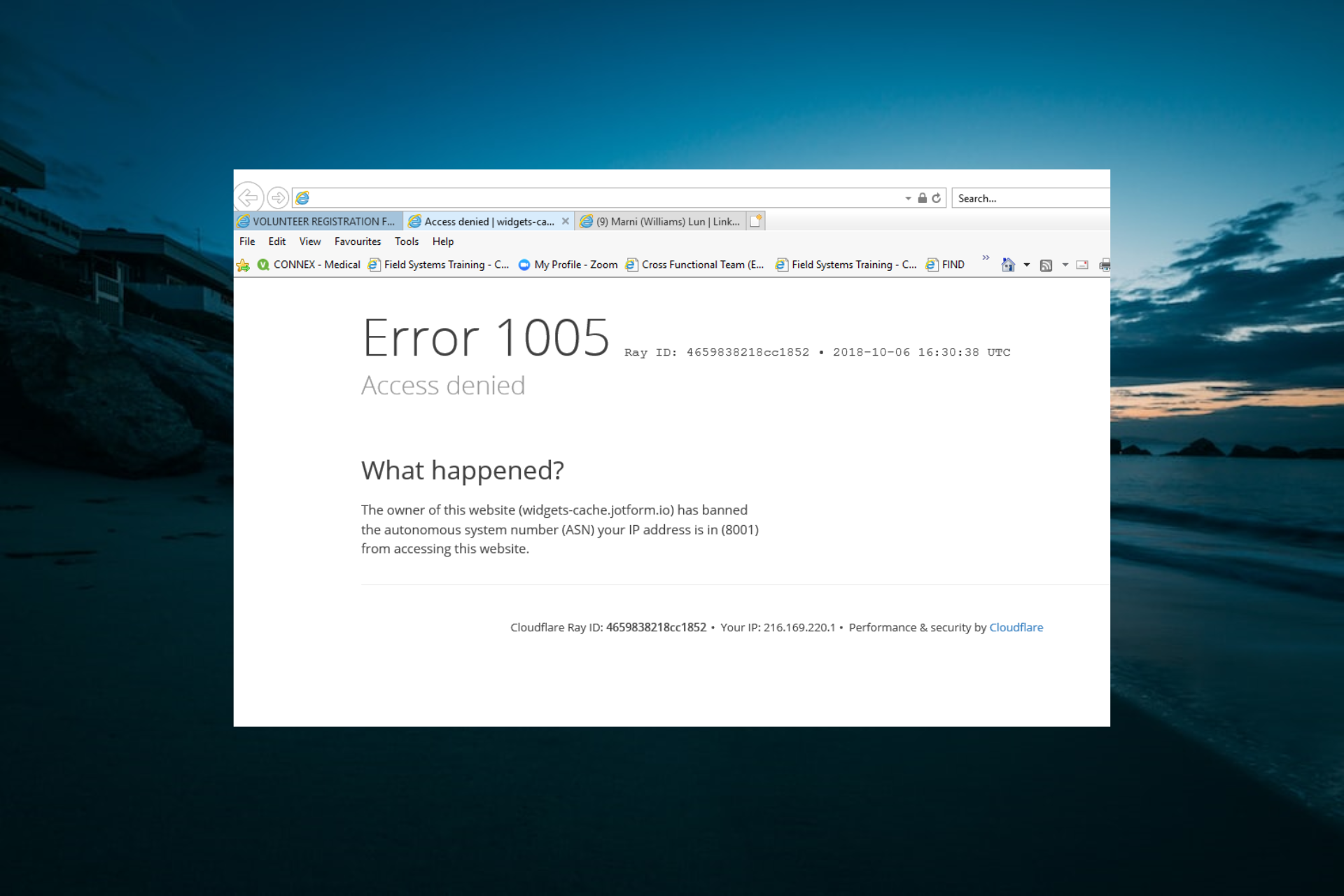Viewport: 1344px width, 896px height.
Task: Click the Read mail icon
Action: (x=1081, y=265)
